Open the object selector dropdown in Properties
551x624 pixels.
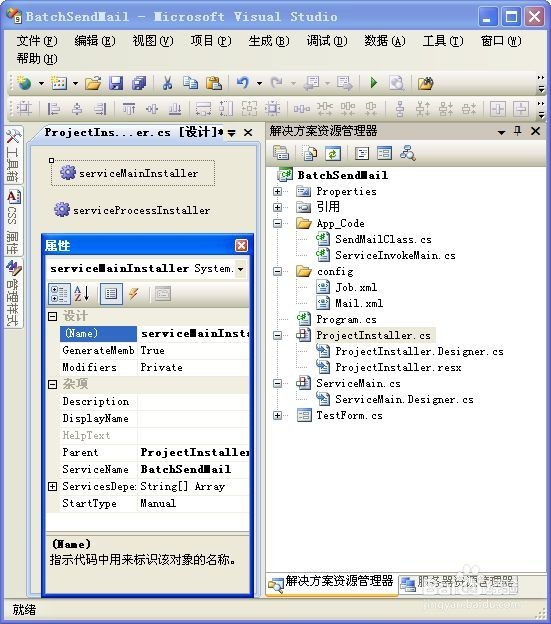241,269
